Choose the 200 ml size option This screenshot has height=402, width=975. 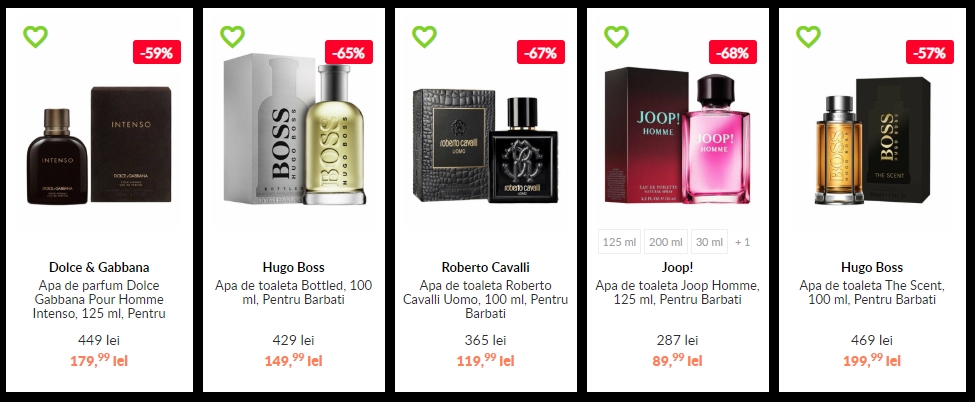click(666, 241)
